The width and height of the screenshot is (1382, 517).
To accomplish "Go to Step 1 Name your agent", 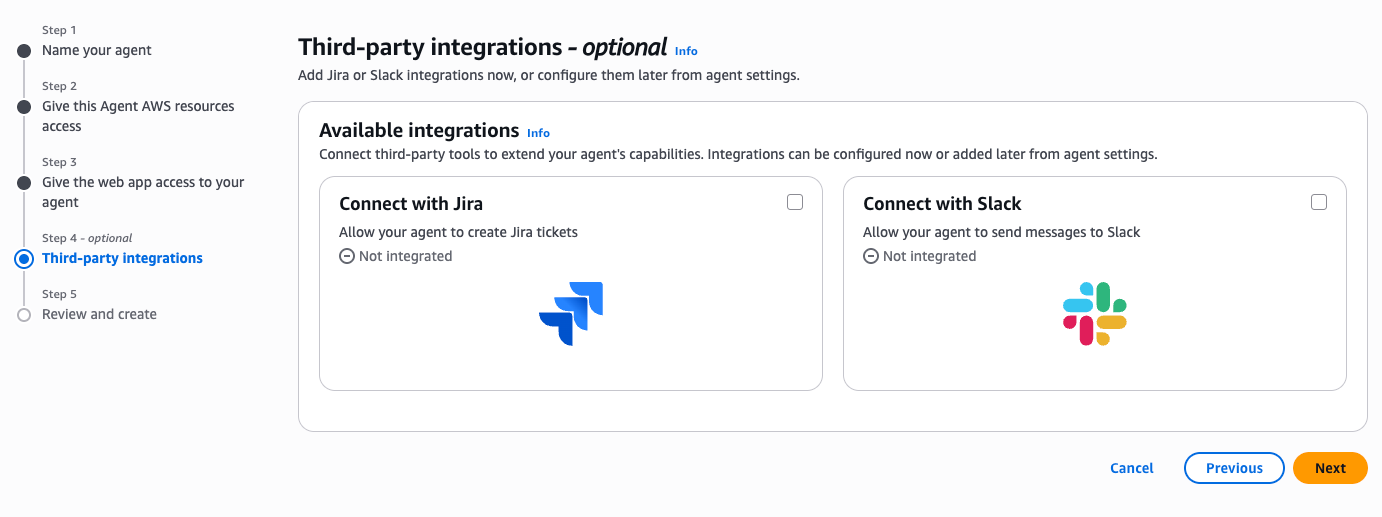I will coord(97,50).
